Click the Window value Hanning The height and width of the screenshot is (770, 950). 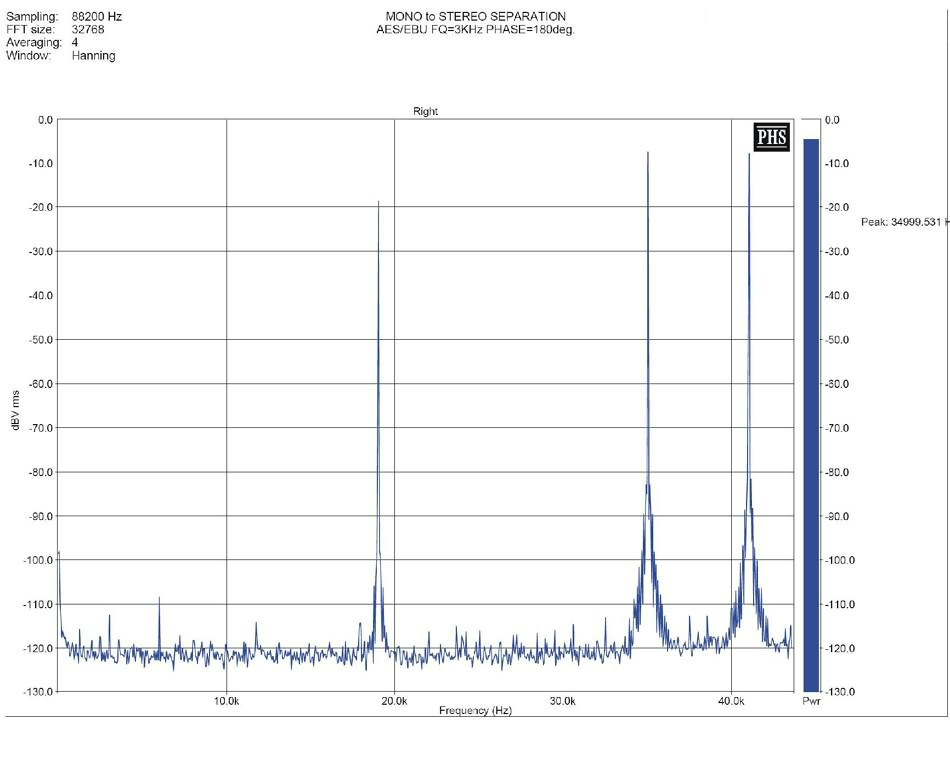93,56
